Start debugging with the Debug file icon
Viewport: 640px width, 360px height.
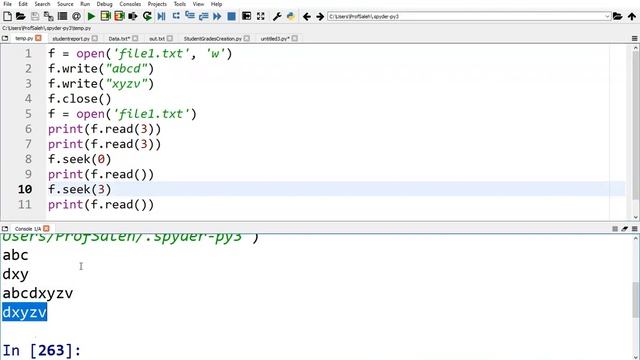coord(162,16)
